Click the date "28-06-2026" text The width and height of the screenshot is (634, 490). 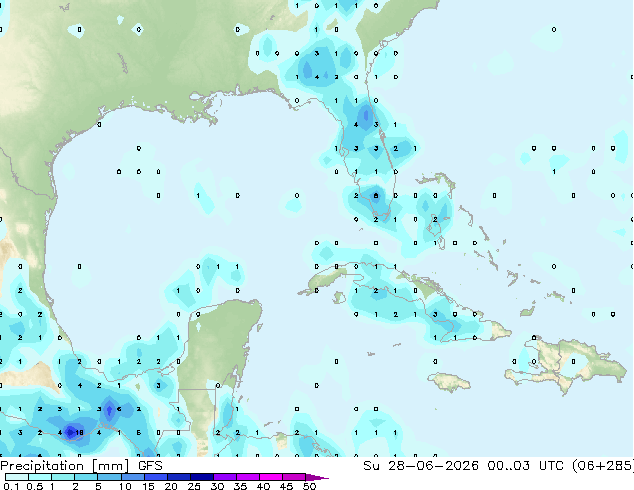tap(433, 466)
